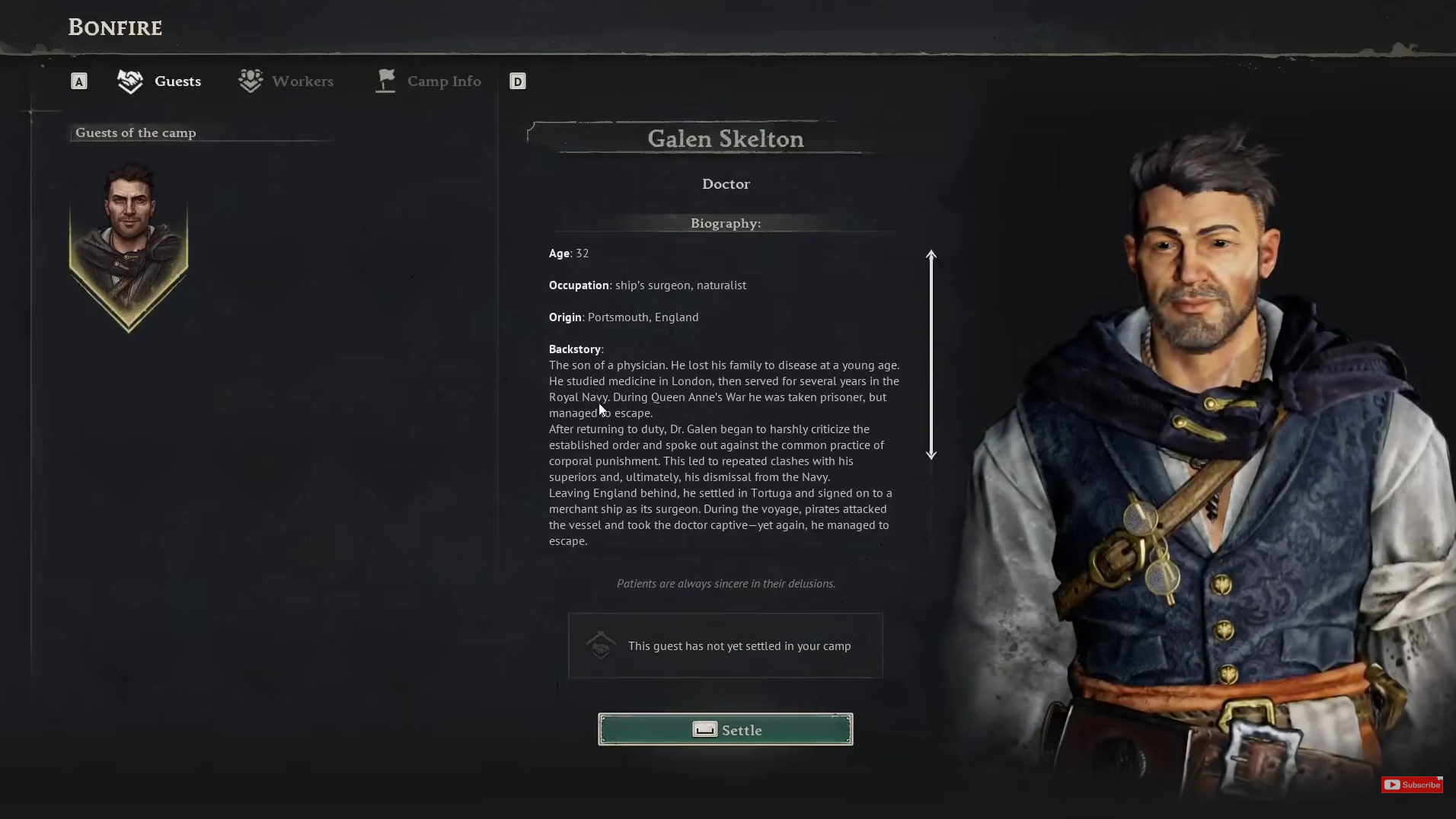This screenshot has height=819, width=1456.
Task: Click the A key previous-tab icon
Action: [x=79, y=81]
